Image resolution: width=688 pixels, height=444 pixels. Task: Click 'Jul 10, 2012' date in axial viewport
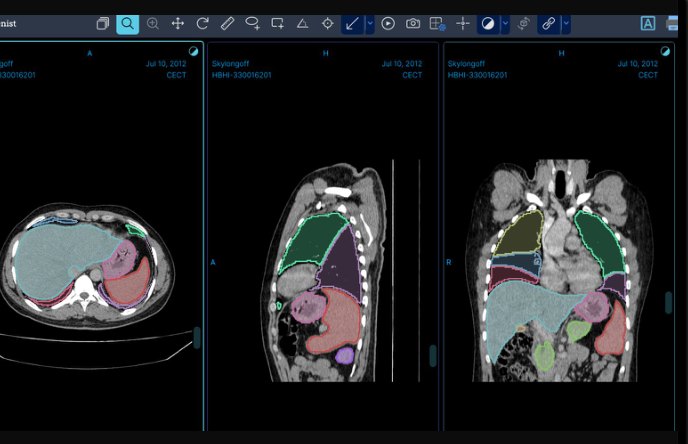(x=166, y=64)
